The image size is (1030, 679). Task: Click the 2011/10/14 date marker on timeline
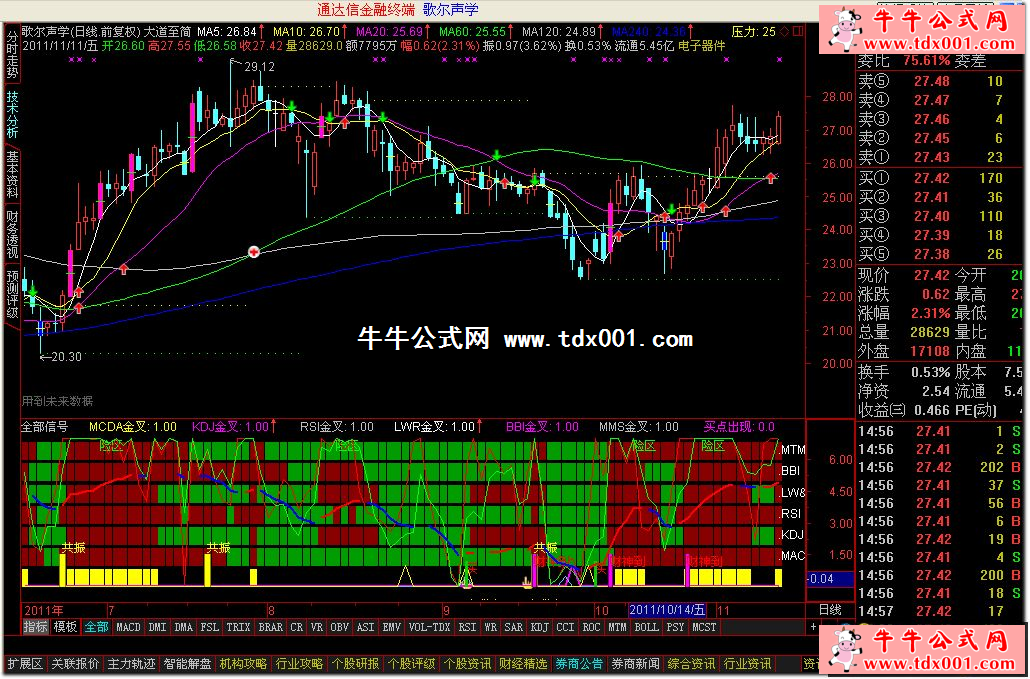coord(667,609)
